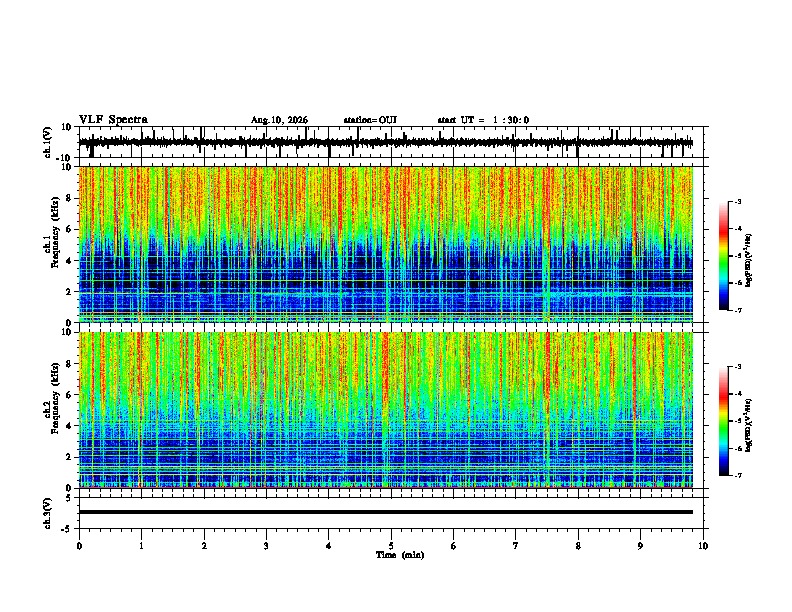Click the "-3" label on ch.1 color scale
The image size is (792, 612).
pyautogui.click(x=738, y=201)
